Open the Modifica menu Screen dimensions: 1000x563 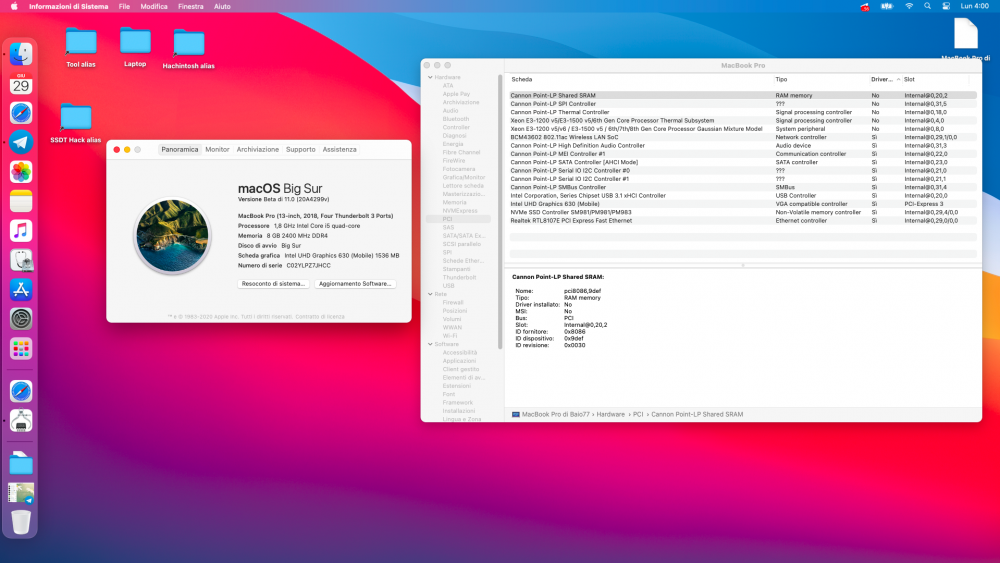point(154,6)
